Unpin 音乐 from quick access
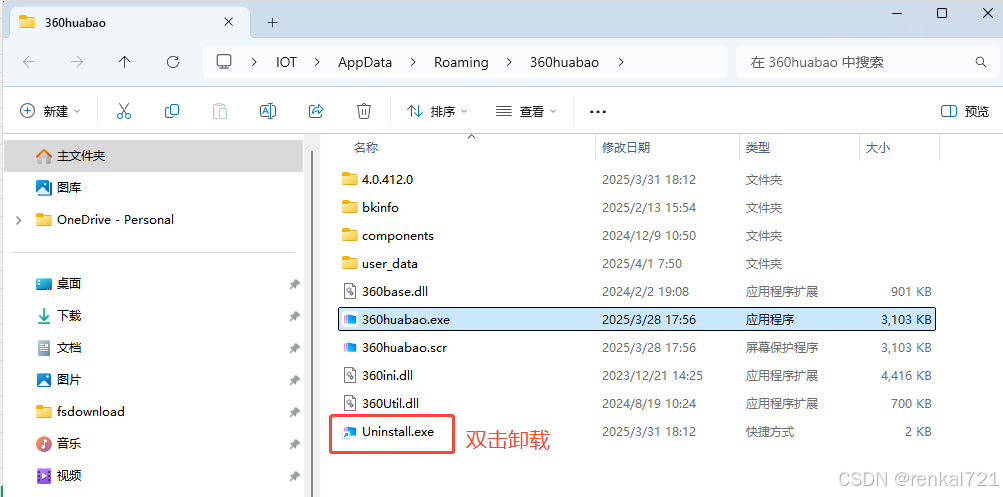The height and width of the screenshot is (497, 1003). [294, 444]
